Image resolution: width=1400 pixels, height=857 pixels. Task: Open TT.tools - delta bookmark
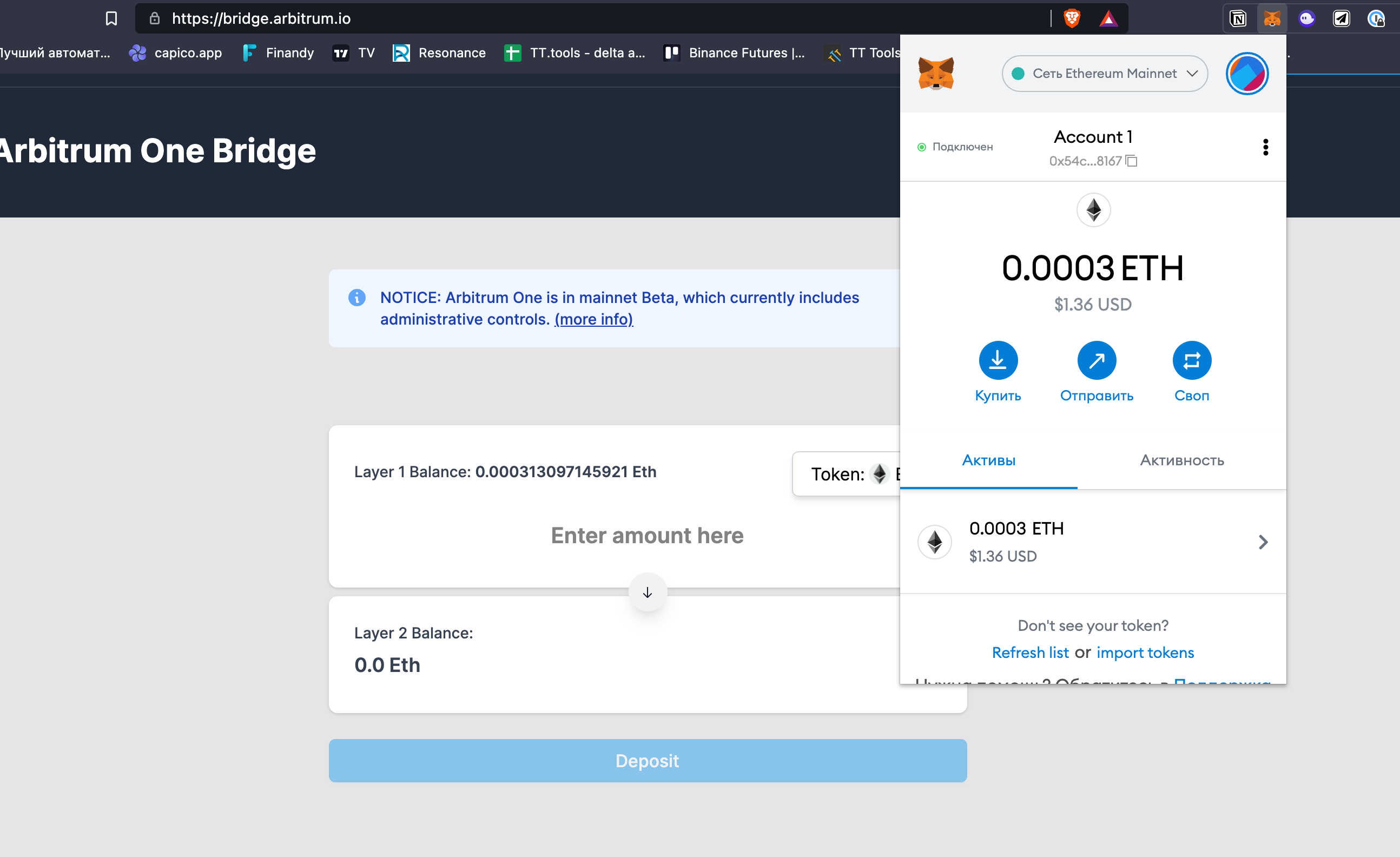coord(574,53)
